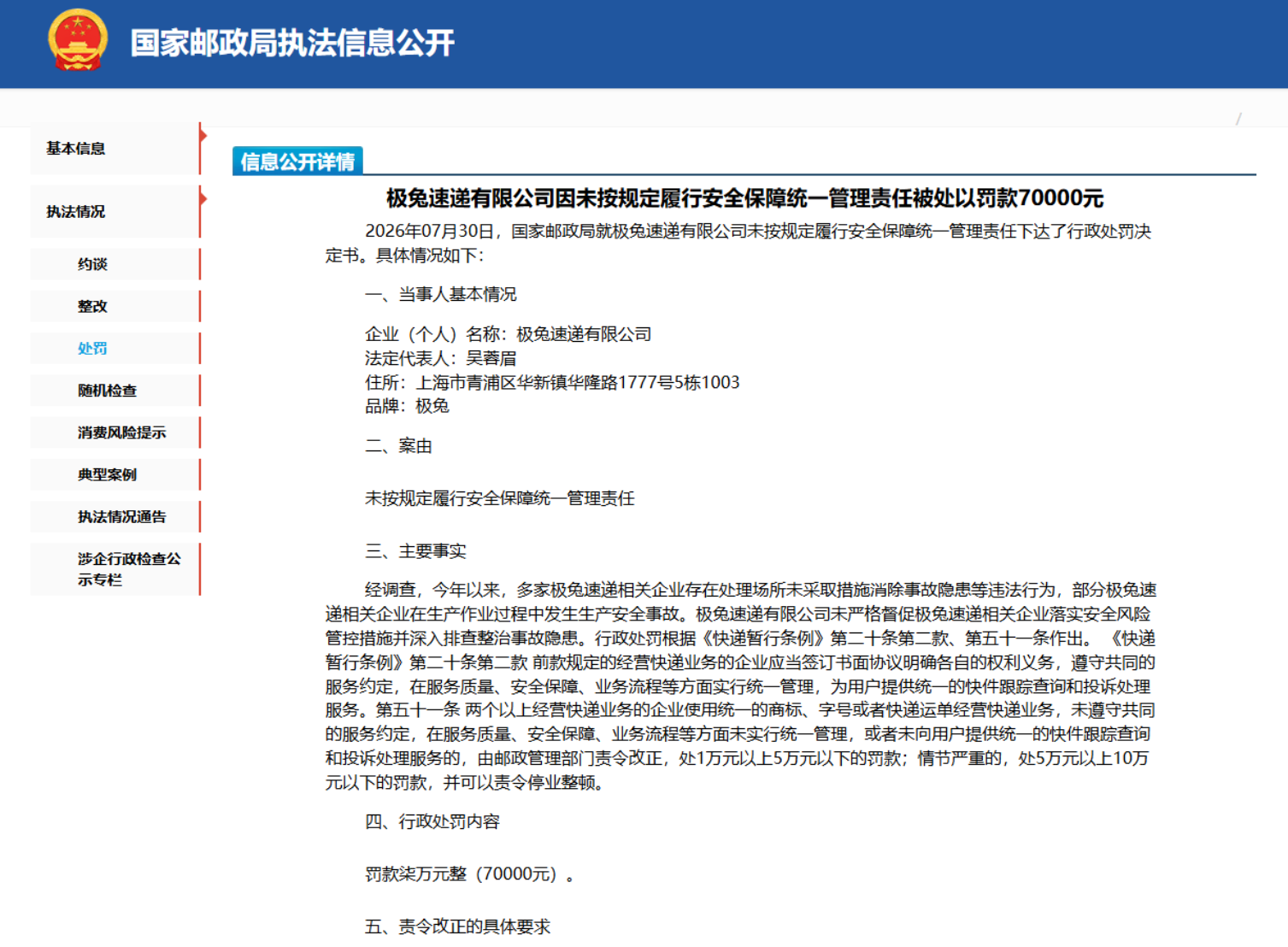1288x947 pixels.
Task: Open the 基本信息 sidebar menu
Action: 115,149
